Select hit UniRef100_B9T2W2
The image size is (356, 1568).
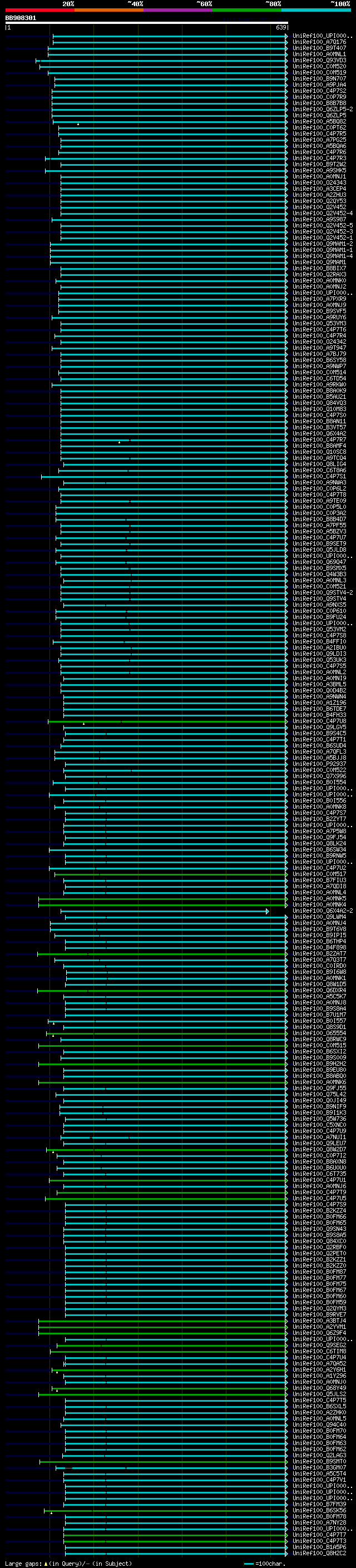[x=319, y=164]
